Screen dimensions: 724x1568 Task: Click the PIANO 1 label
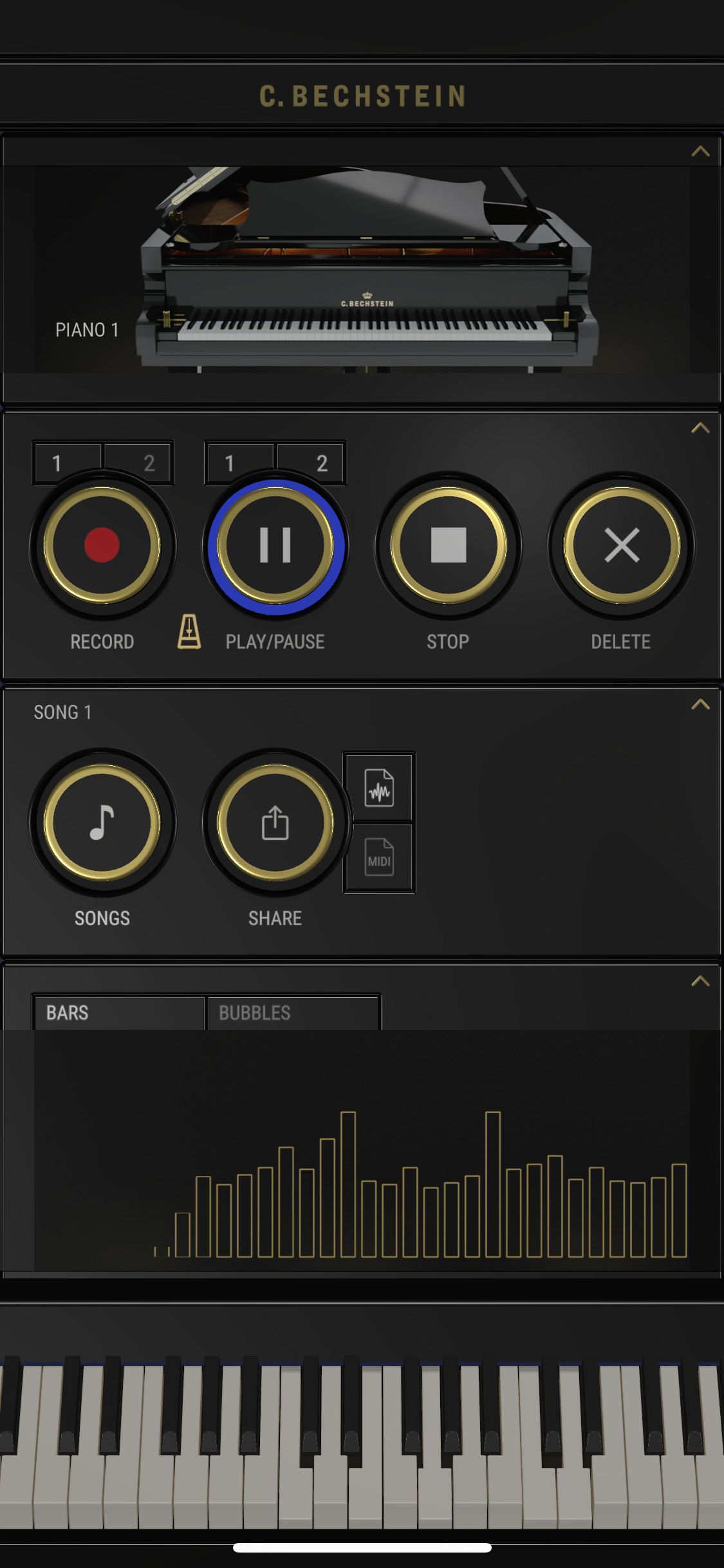click(x=87, y=330)
